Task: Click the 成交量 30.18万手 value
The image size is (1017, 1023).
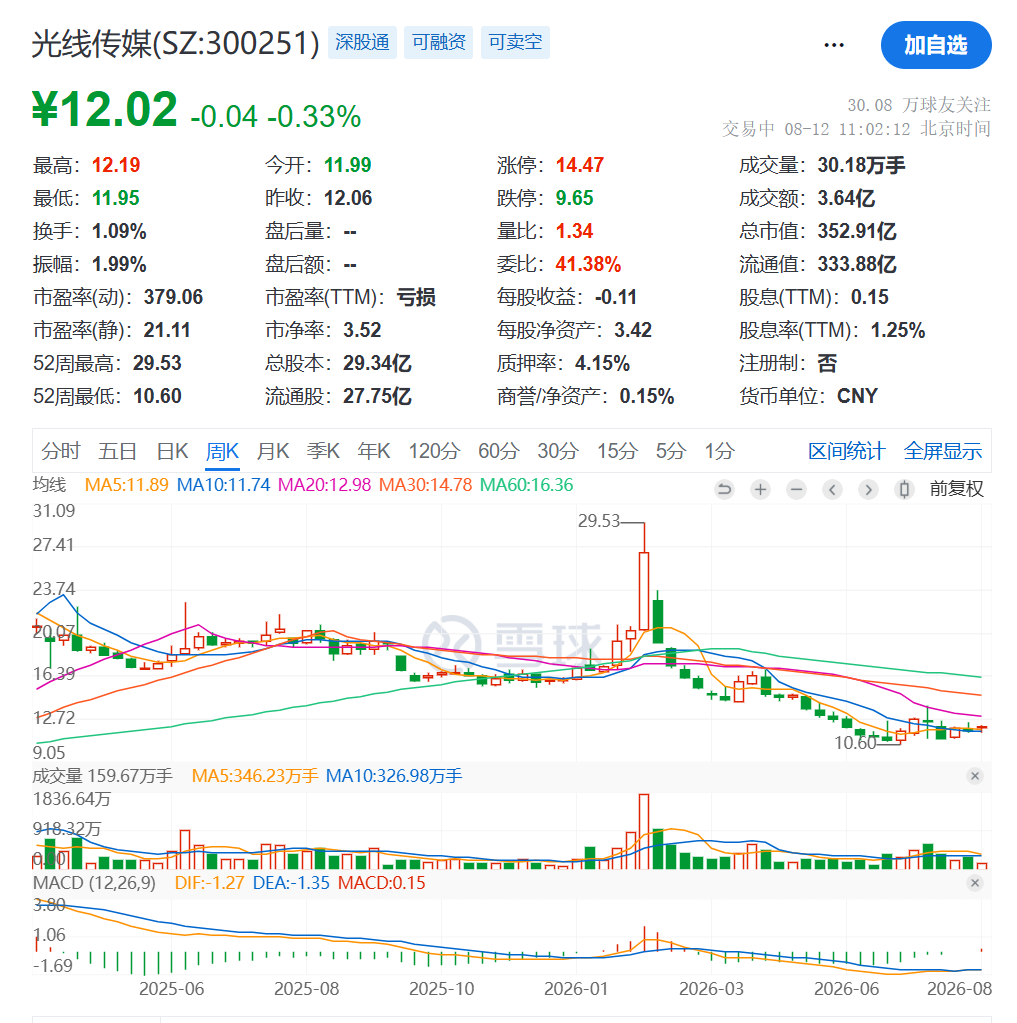Action: point(861,165)
